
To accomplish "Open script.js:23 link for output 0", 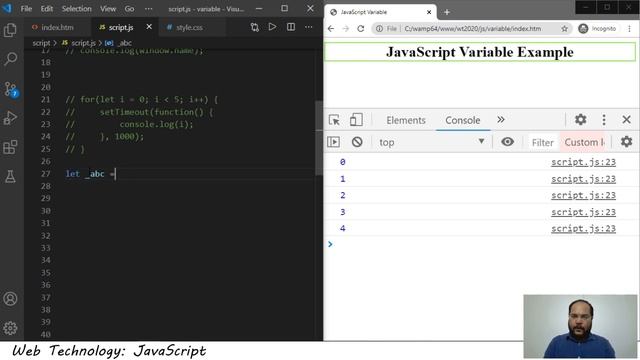I will [x=583, y=162].
